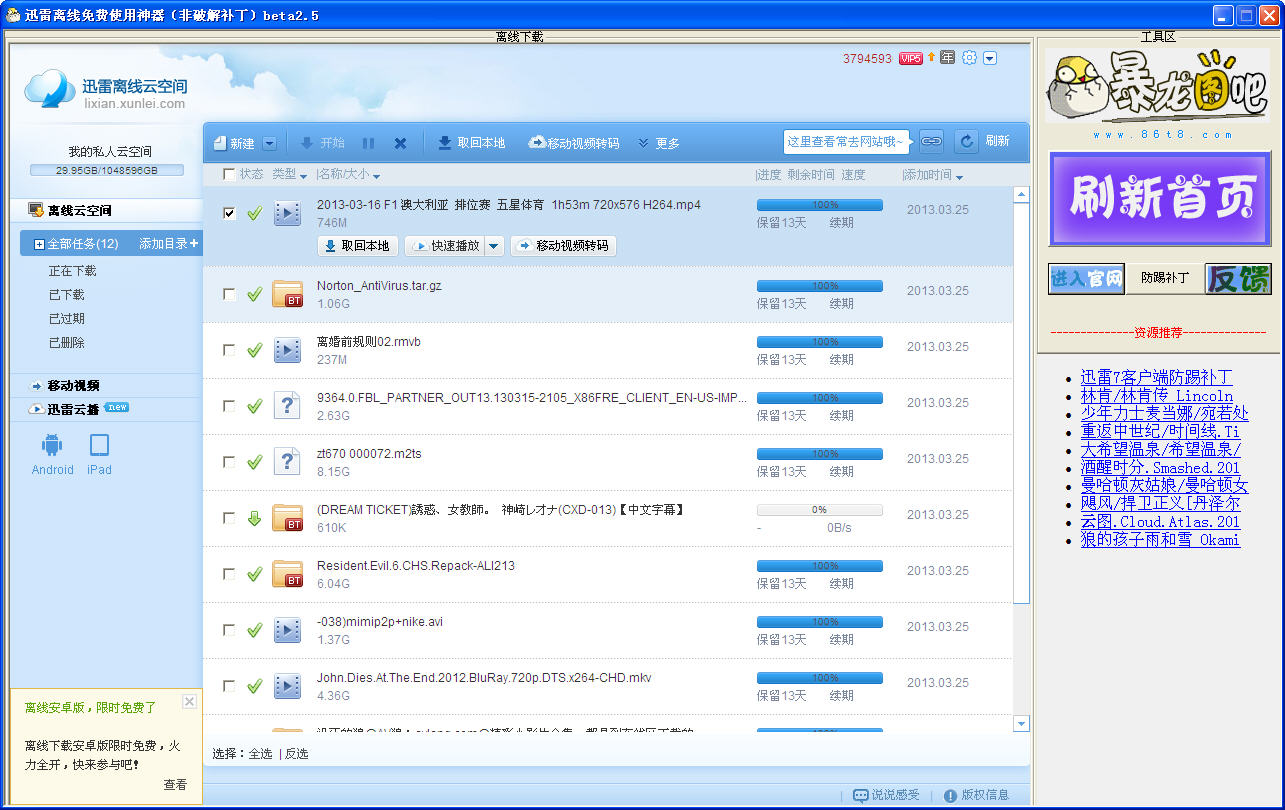The image size is (1285, 810).
Task: Click 快速播放 quick play button
Action: [444, 246]
